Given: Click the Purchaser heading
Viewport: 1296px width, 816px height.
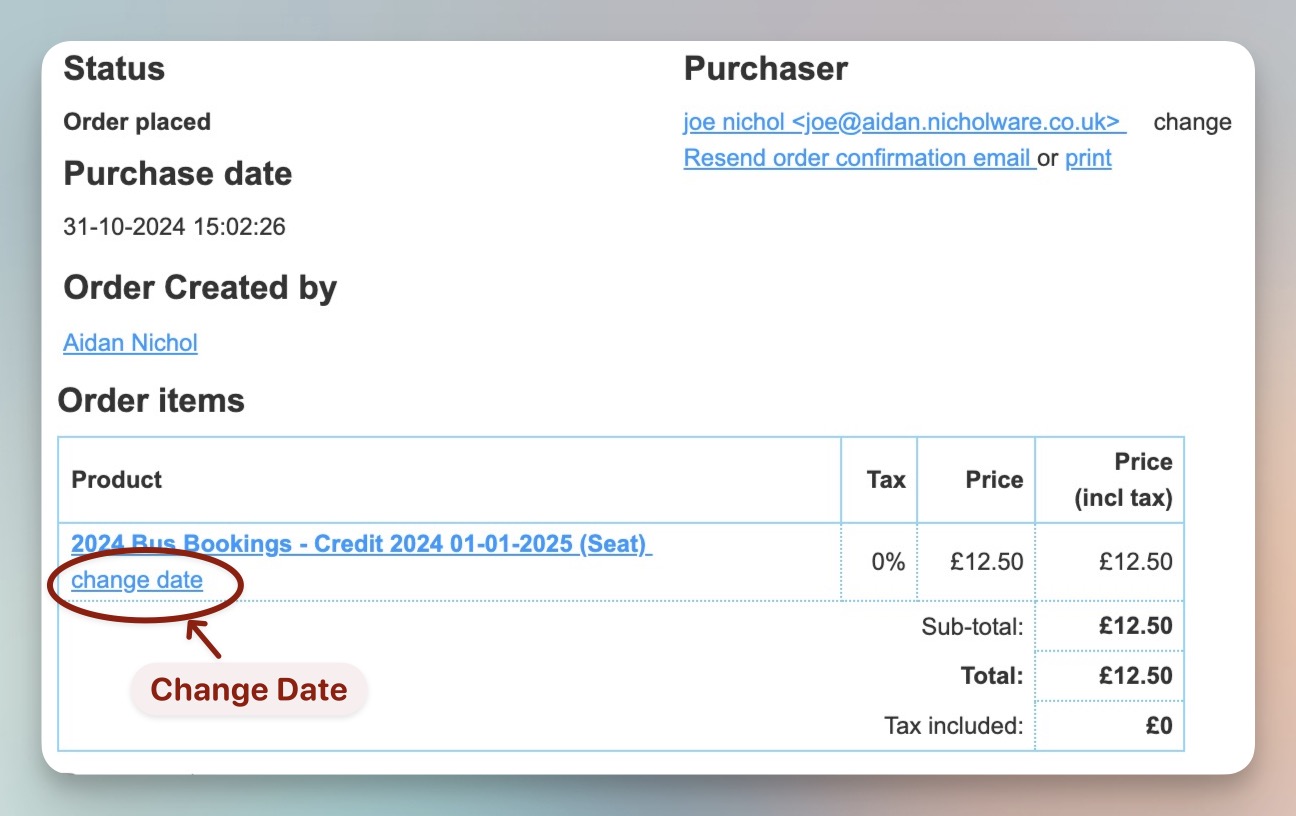Looking at the screenshot, I should click(765, 69).
